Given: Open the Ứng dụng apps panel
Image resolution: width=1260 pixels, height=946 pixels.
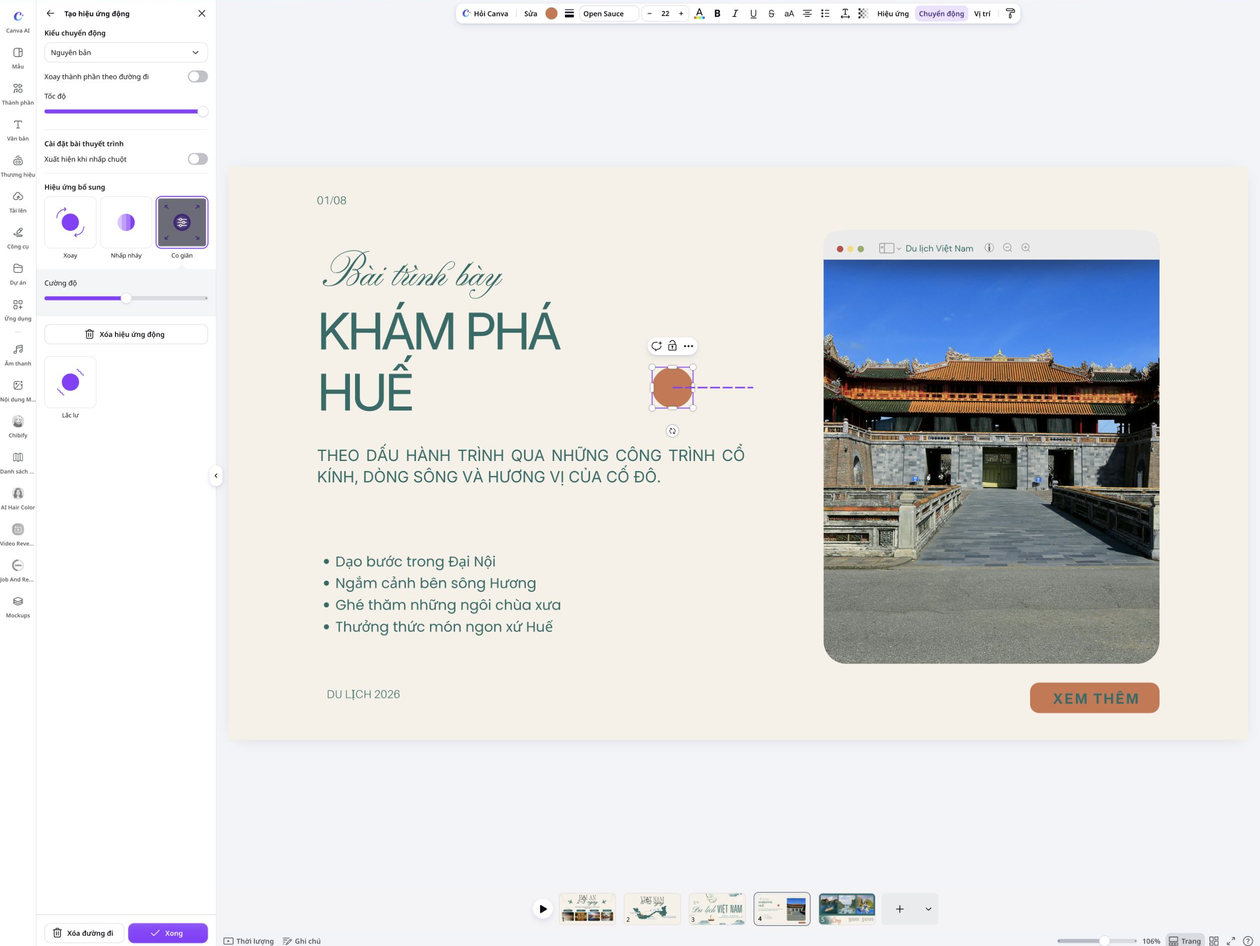Looking at the screenshot, I should click(x=18, y=309).
